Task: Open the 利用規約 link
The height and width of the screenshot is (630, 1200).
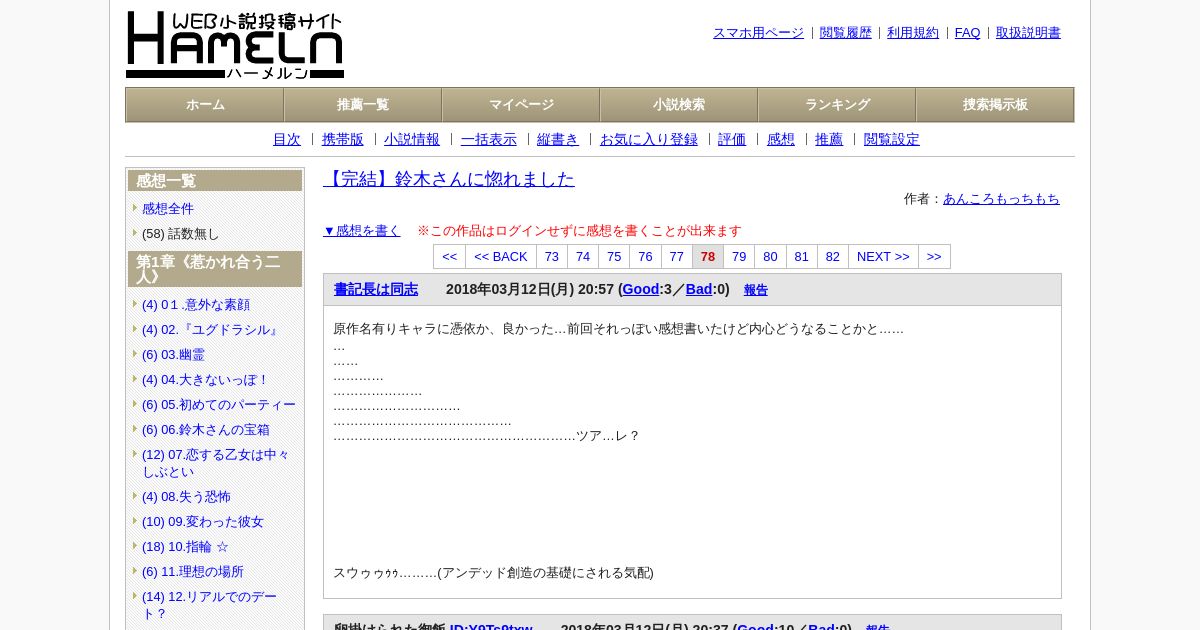Action: (913, 33)
